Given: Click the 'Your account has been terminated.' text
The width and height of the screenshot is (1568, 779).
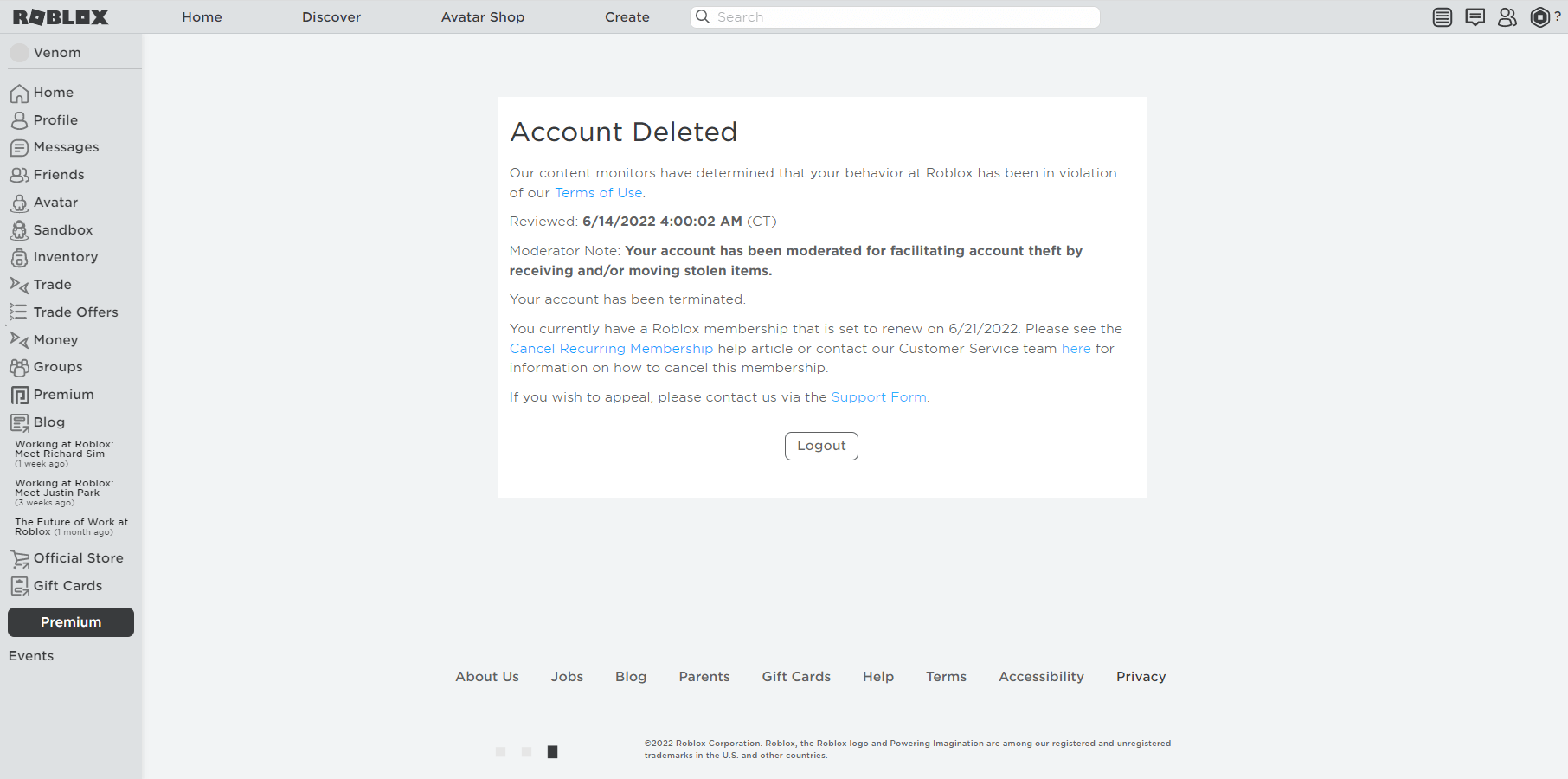Looking at the screenshot, I should [627, 299].
